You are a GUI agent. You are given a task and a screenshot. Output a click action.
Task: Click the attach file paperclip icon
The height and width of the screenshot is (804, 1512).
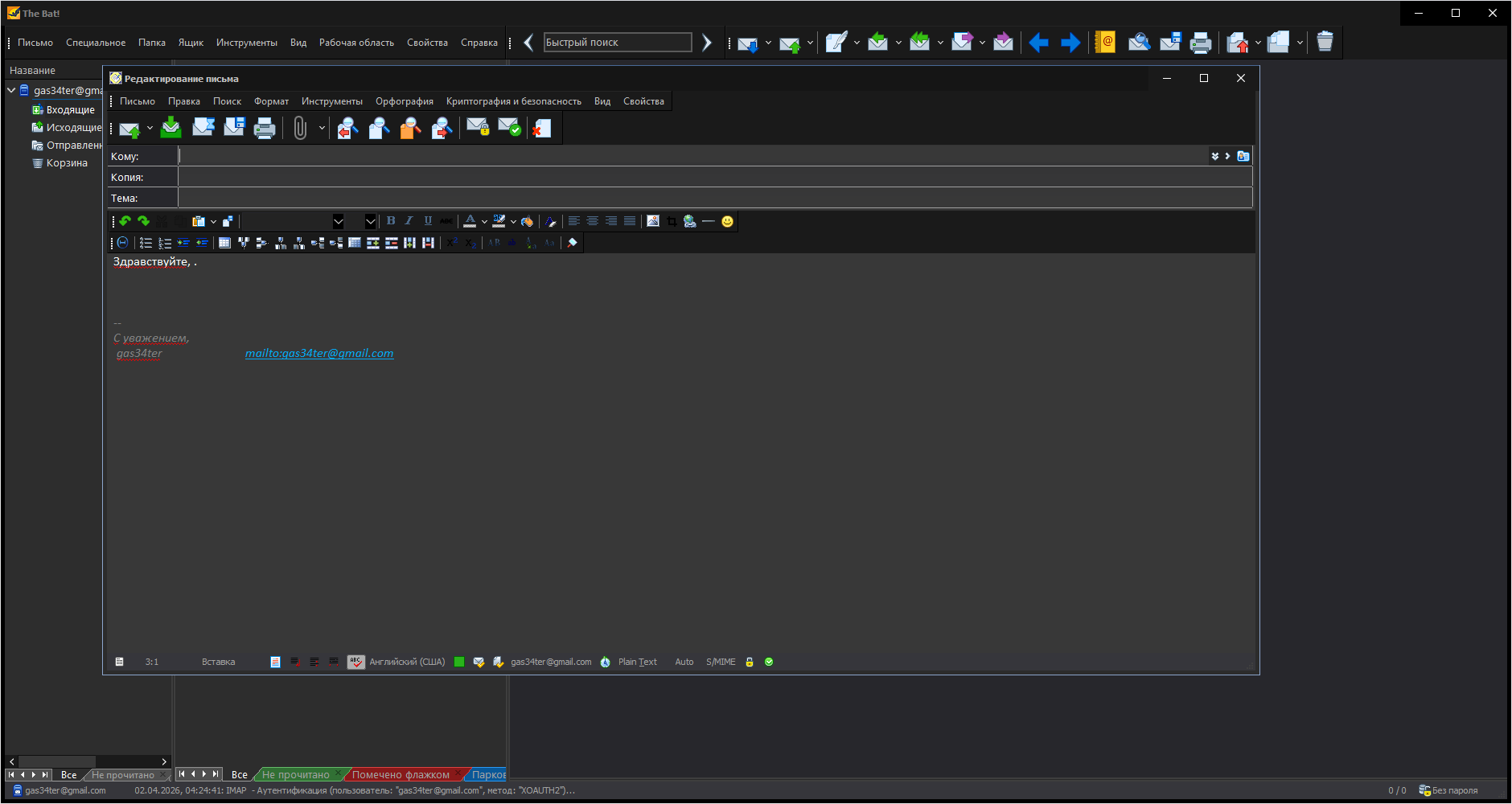pyautogui.click(x=300, y=129)
